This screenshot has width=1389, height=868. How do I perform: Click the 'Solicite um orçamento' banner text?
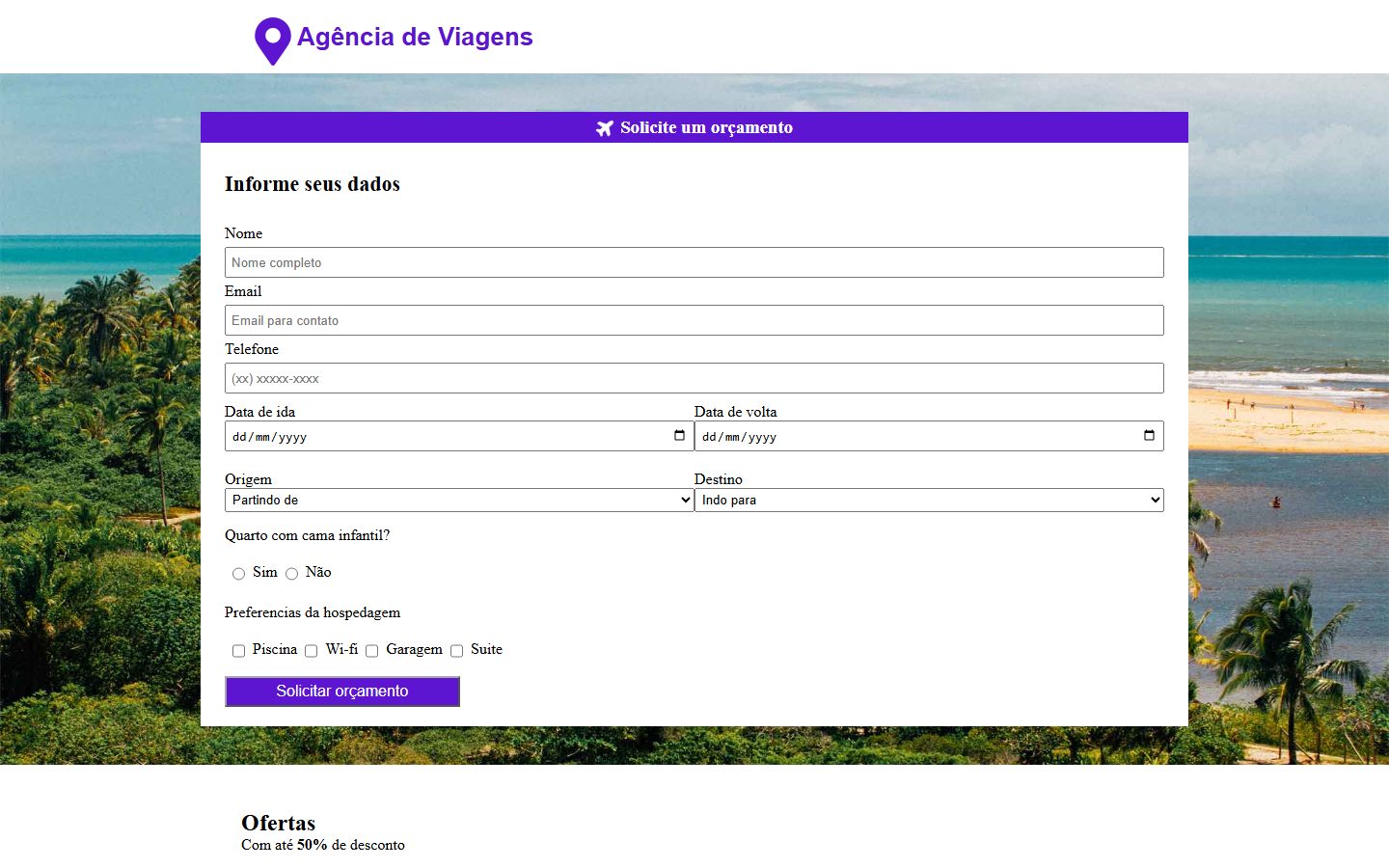(x=706, y=127)
